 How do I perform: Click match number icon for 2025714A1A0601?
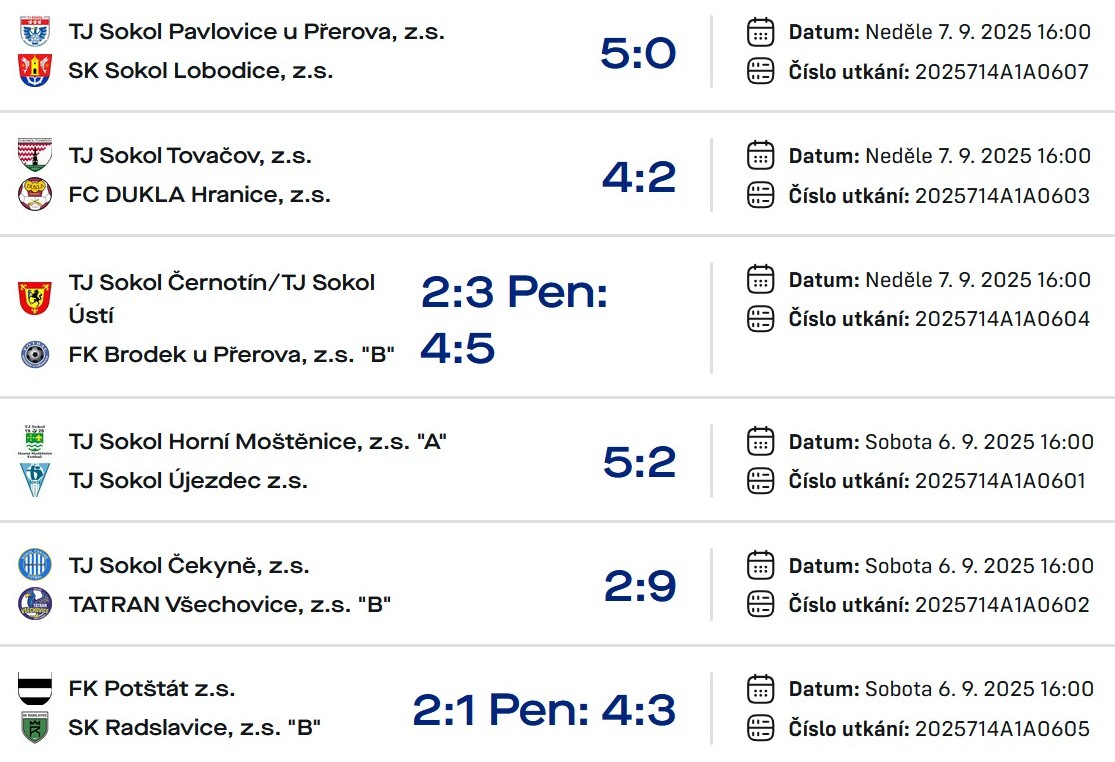(x=760, y=481)
